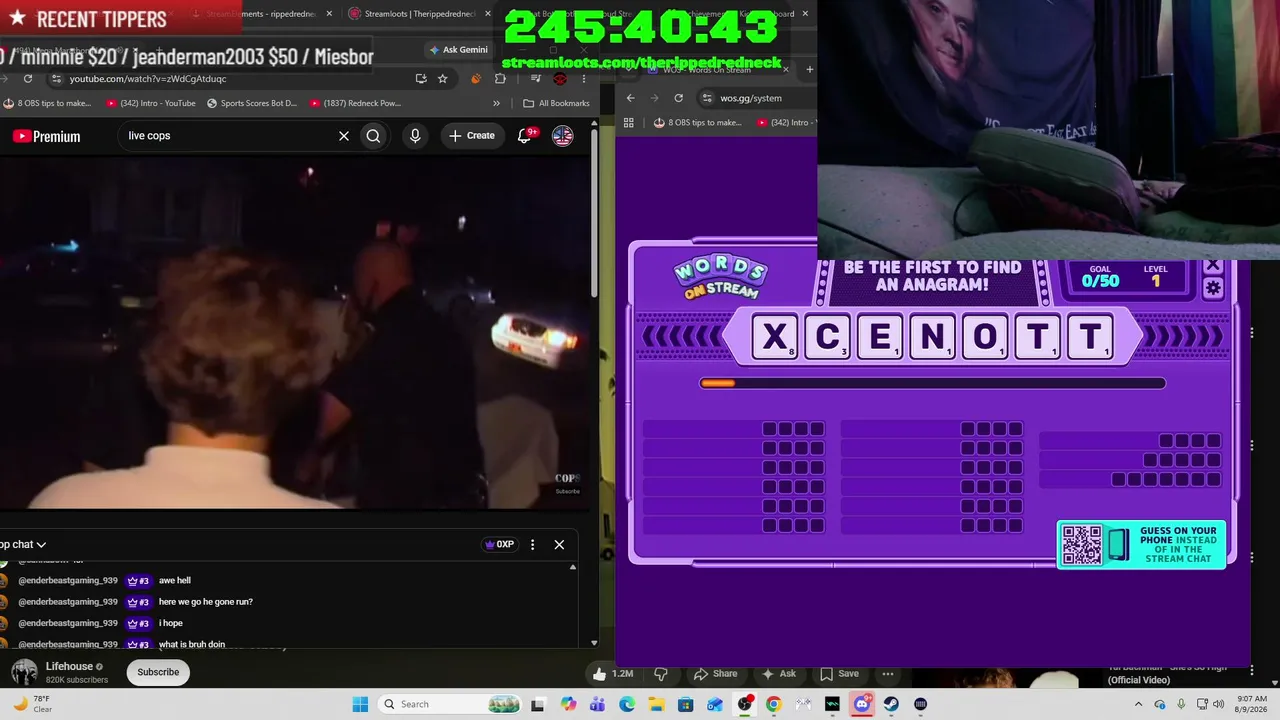Show hidden system tray icons
Image resolution: width=1280 pixels, height=720 pixels.
point(1138,704)
